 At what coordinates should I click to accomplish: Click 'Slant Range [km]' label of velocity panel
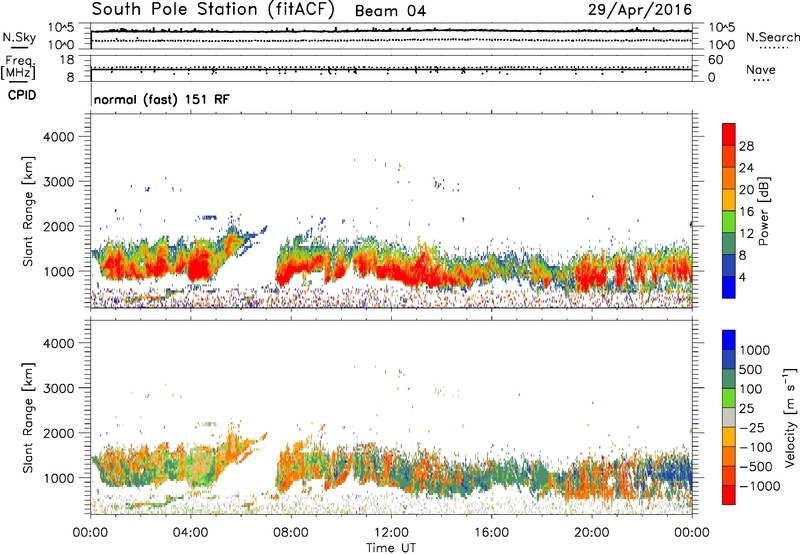28,417
